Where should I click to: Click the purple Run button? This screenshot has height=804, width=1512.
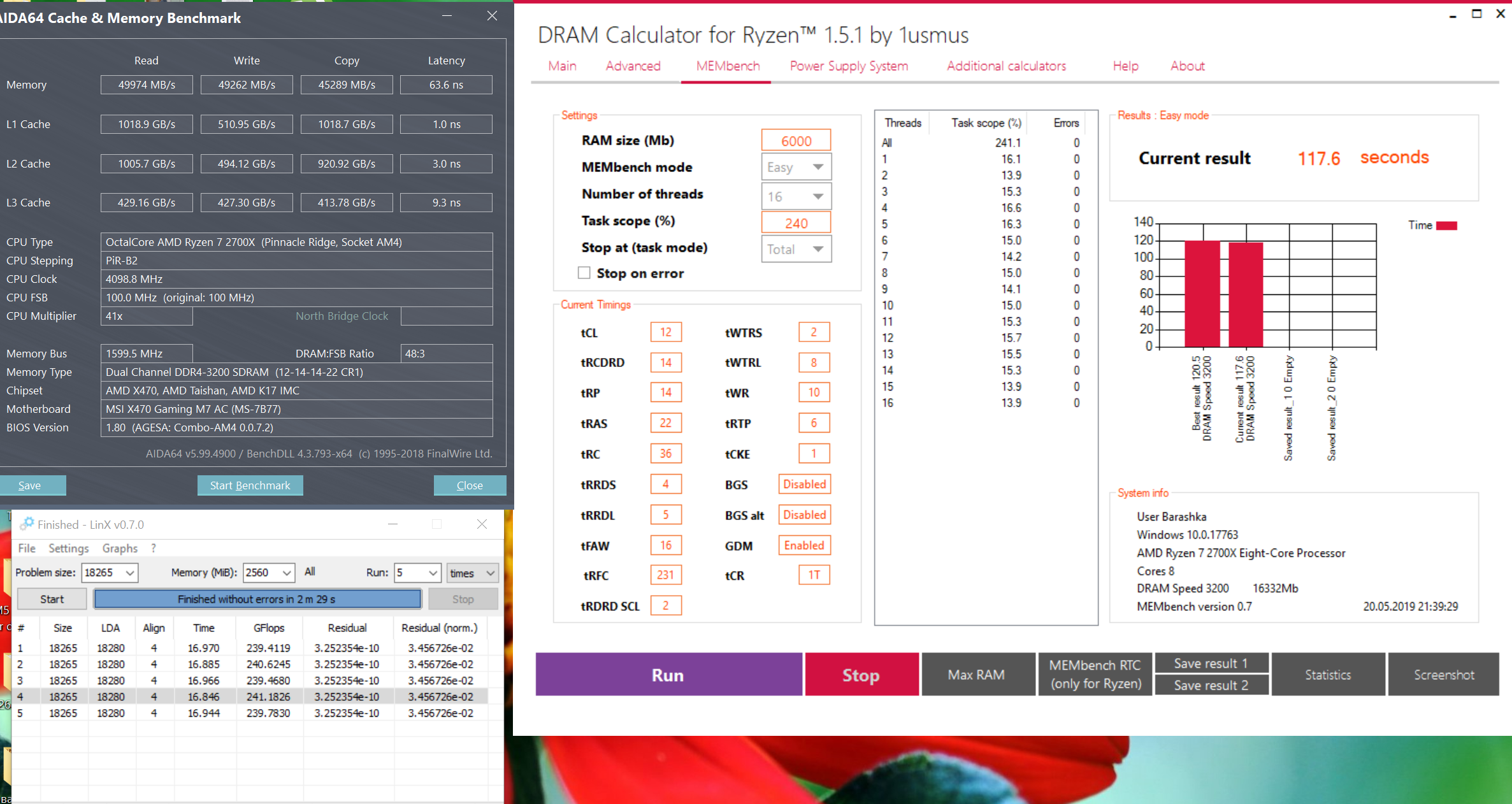click(x=668, y=675)
